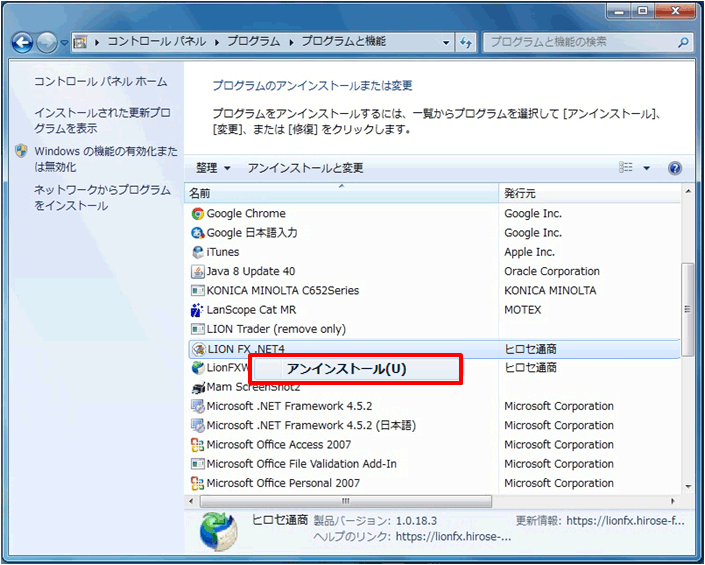The image size is (705, 565).
Task: Click the Control Panel icon in address bar
Action: [x=80, y=43]
